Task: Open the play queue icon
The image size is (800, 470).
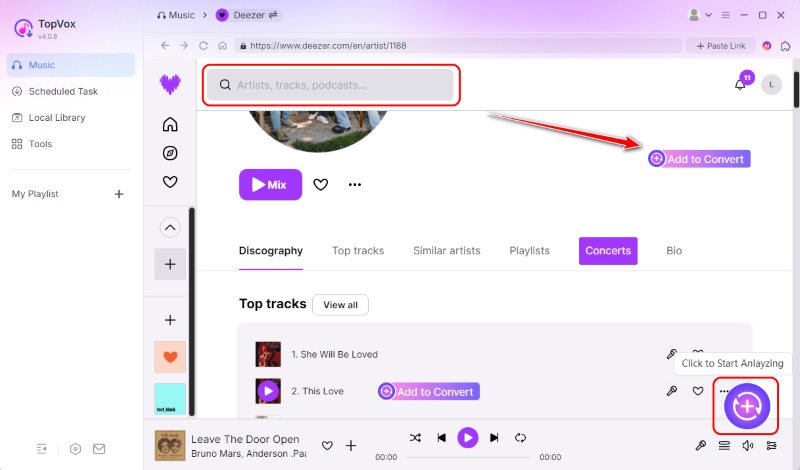Action: coord(724,446)
